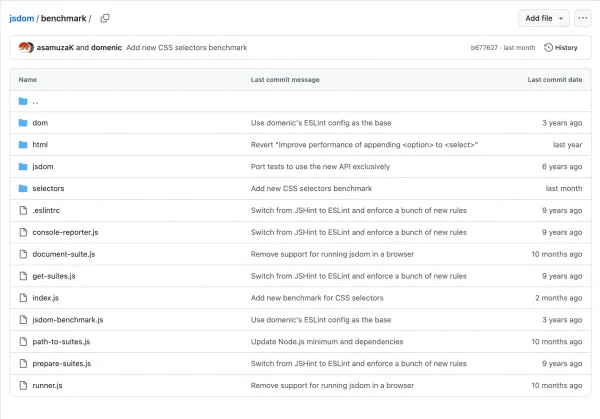Open runner.js

point(47,385)
